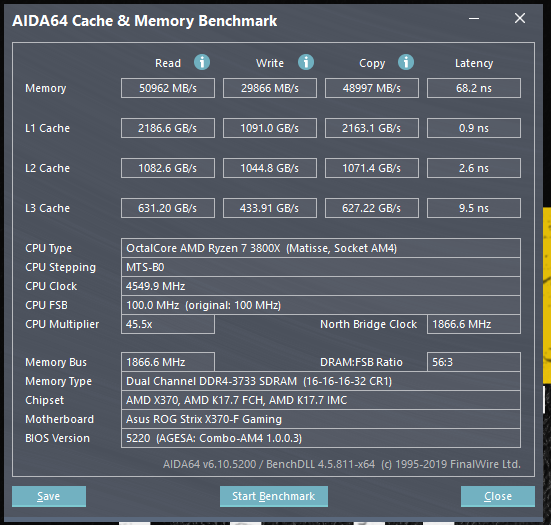Screen dimensions: 551x525
Task: Click the CPU Multiplier value 45.5x
Action: [x=168, y=324]
